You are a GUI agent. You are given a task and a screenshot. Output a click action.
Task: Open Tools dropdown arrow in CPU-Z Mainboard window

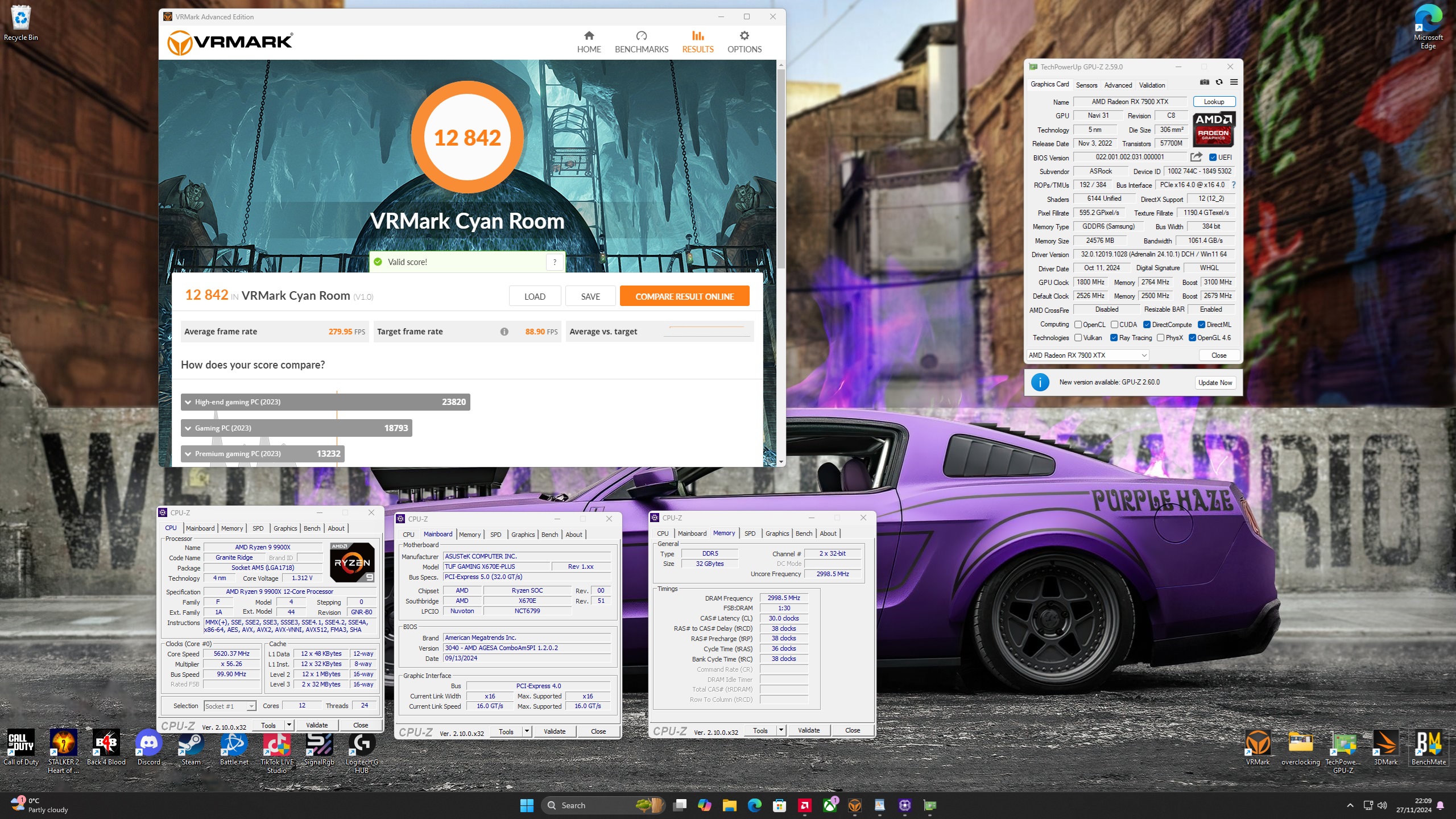tap(527, 731)
